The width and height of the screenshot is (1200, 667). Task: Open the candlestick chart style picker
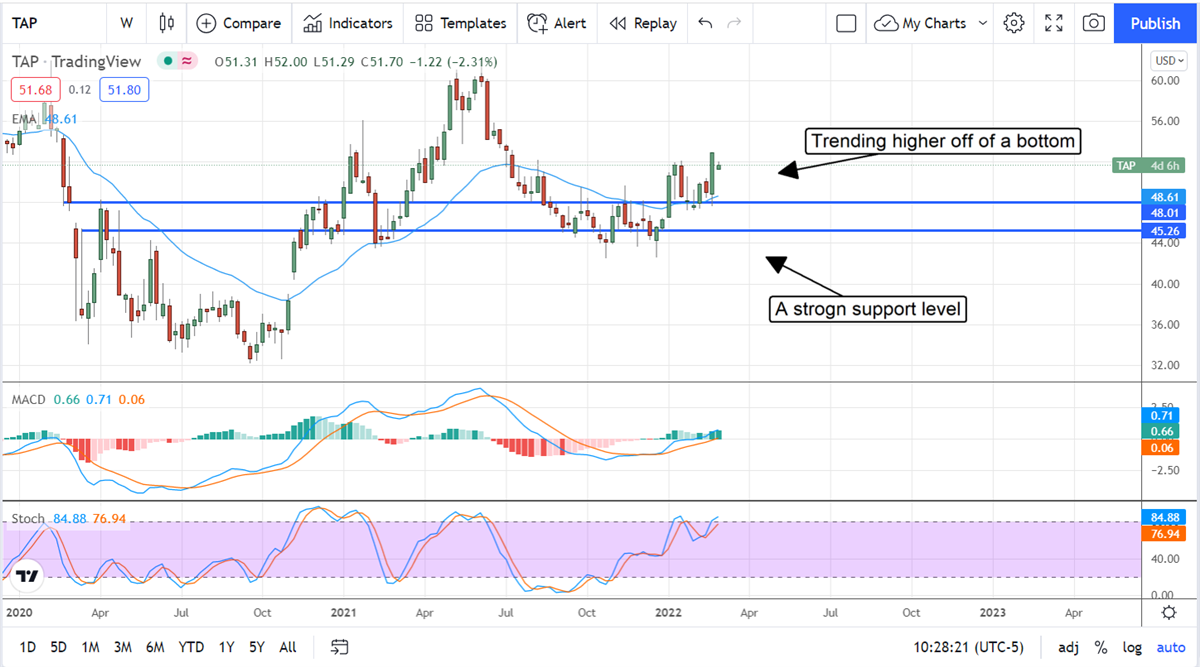[166, 22]
